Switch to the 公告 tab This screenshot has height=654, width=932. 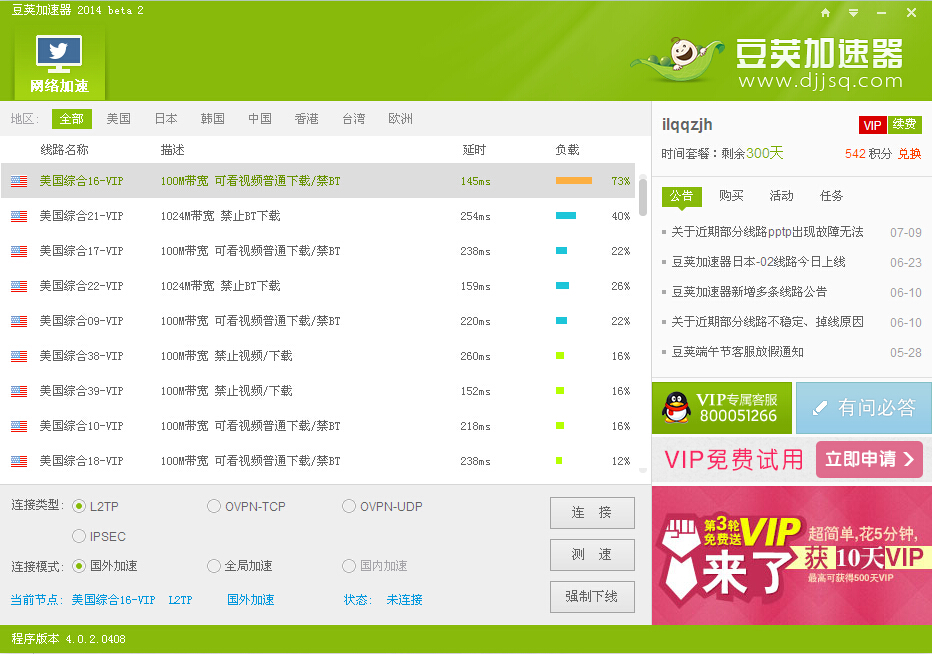(681, 196)
